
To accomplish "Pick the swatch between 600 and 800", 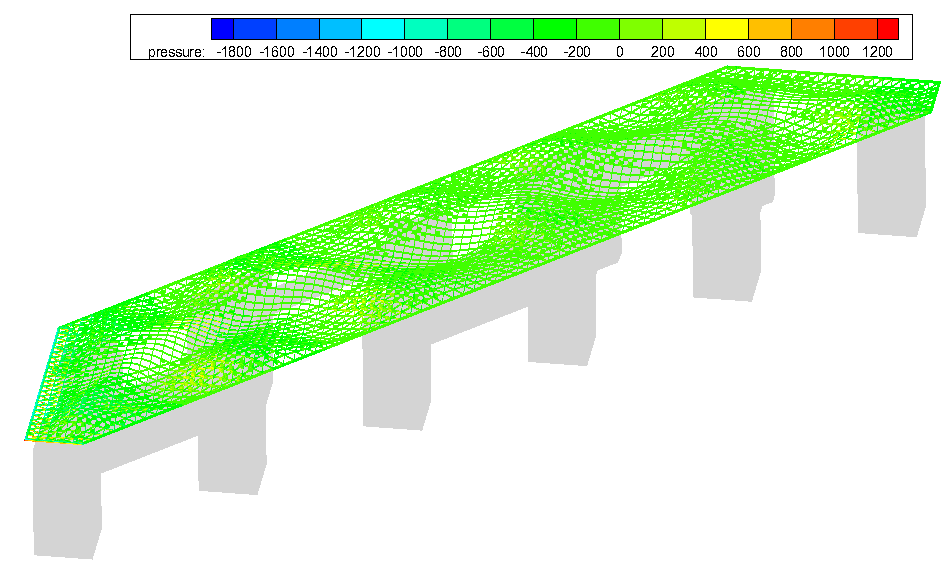I will coord(770,29).
